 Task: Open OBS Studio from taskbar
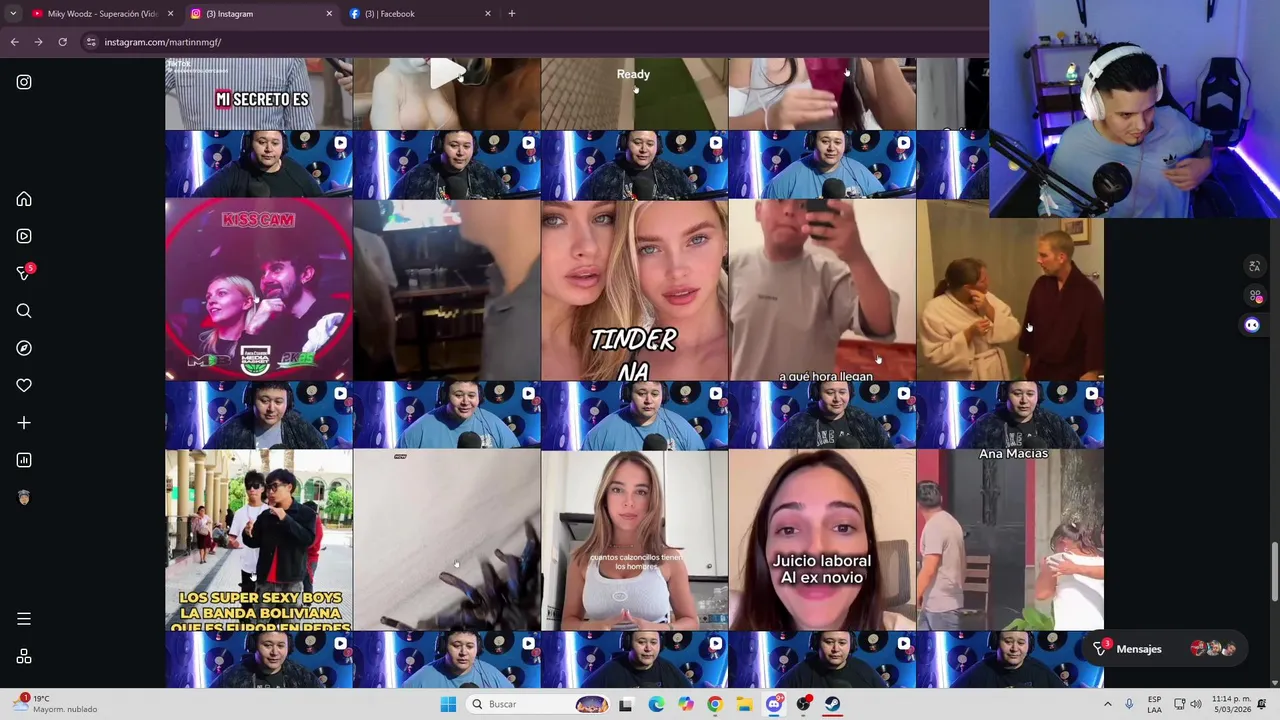click(x=803, y=704)
